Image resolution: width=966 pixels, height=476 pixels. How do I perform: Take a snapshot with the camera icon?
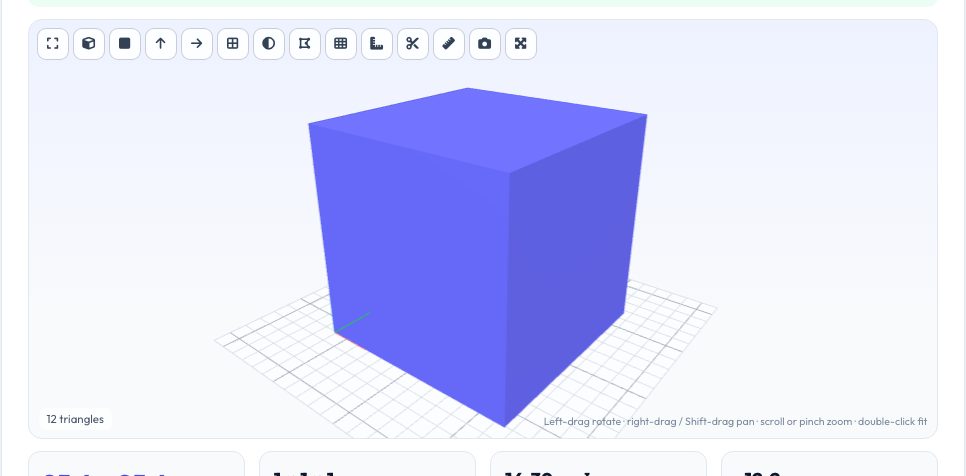click(485, 44)
